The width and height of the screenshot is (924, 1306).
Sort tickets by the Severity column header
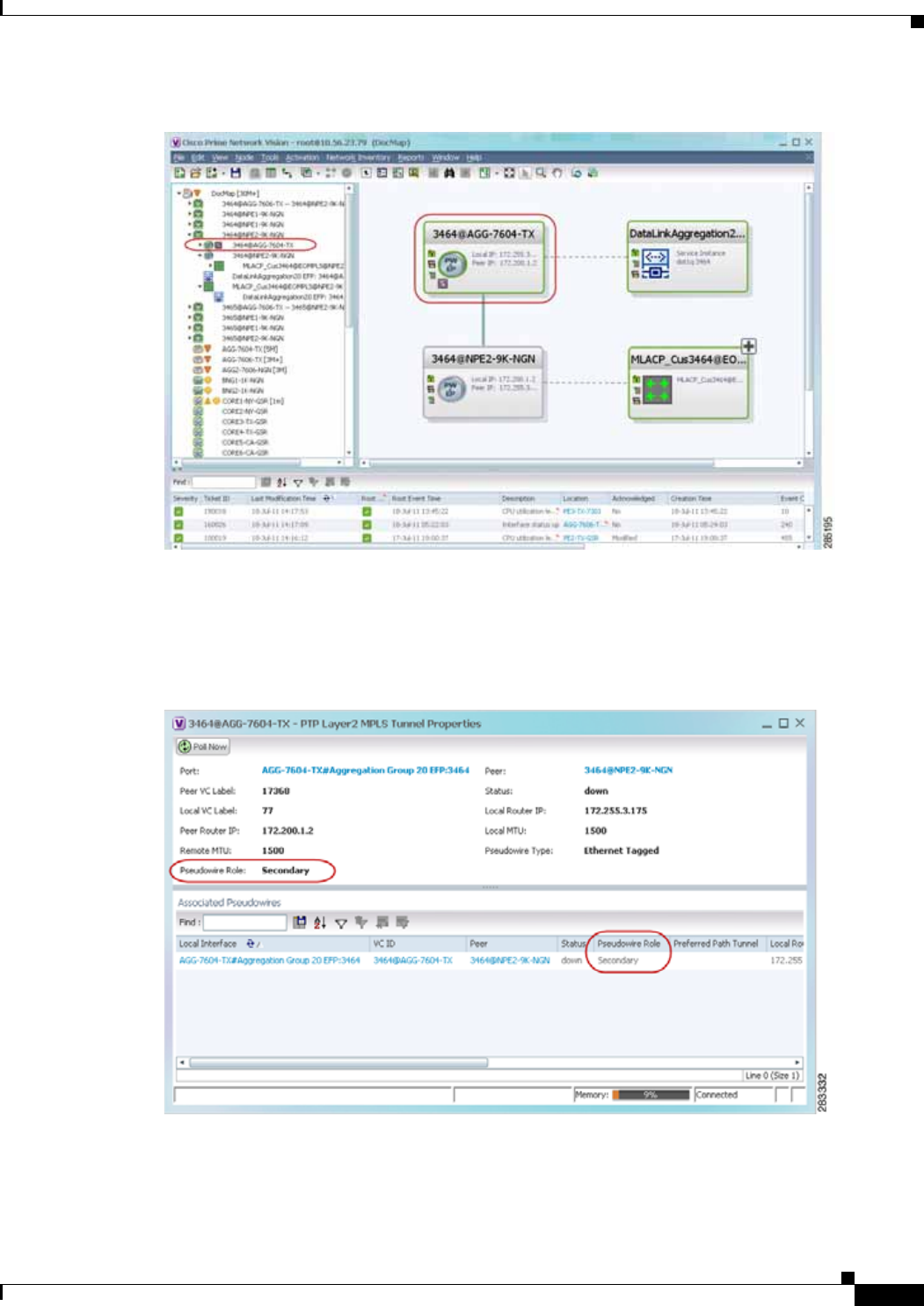pyautogui.click(x=186, y=499)
